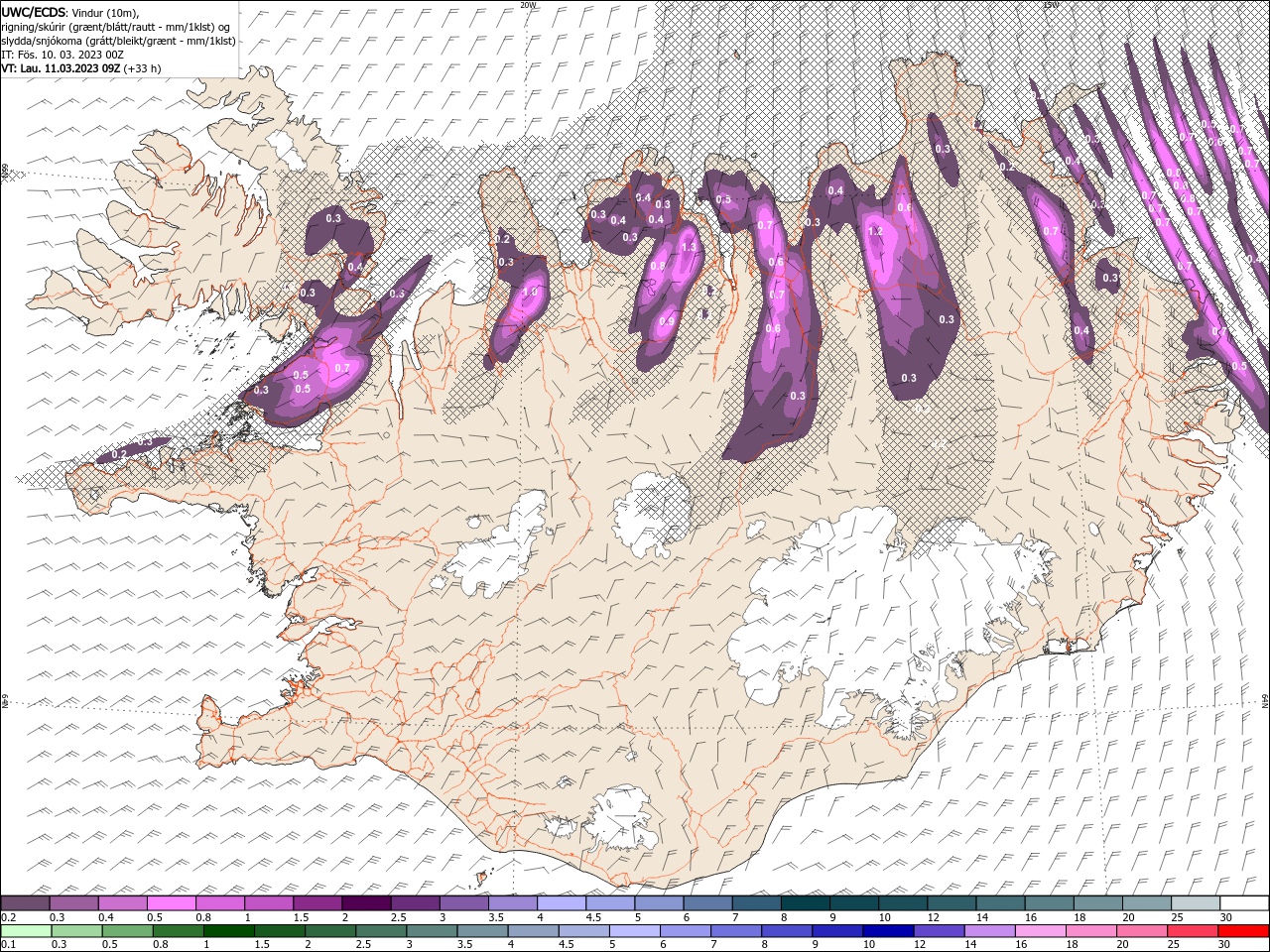Click the light grey swatch labeled 25, upper row
Viewport: 1270px width, 952px height.
[1195, 903]
